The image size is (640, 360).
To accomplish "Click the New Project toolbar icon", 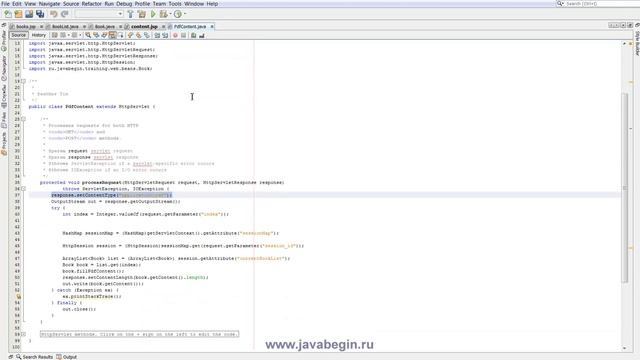I will pyautogui.click(x=18, y=14).
